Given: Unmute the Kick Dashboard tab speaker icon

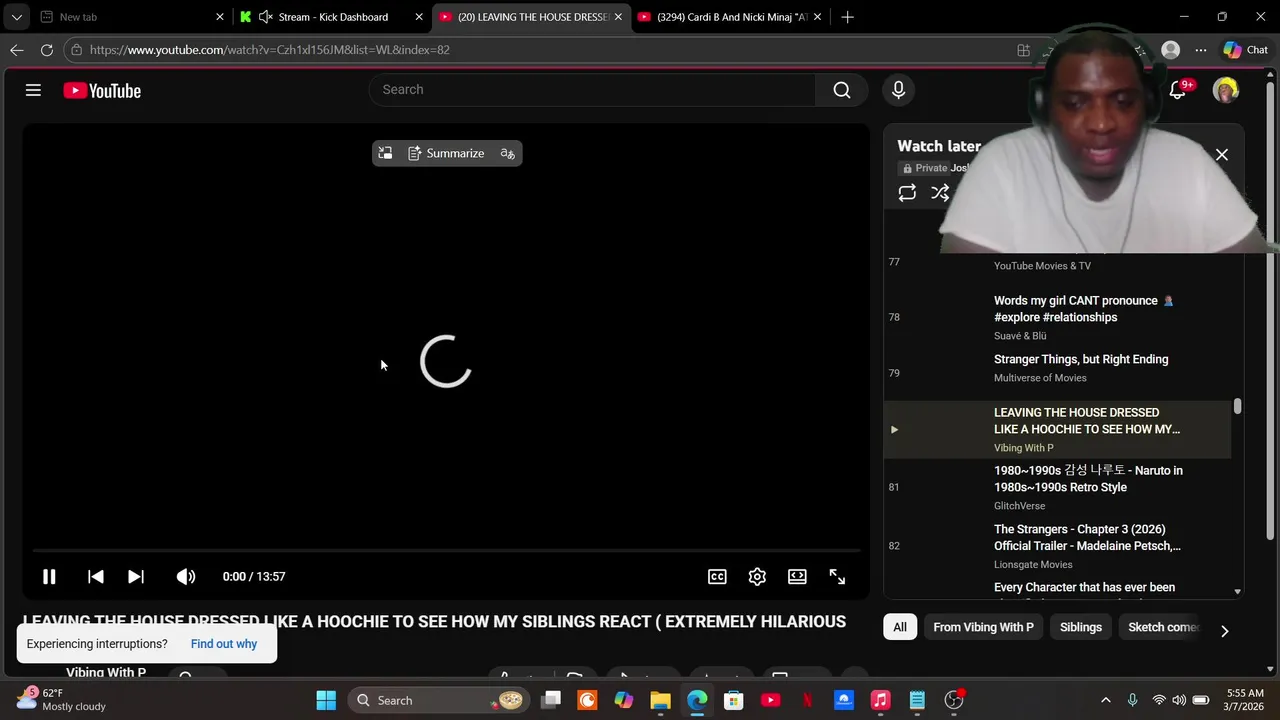Looking at the screenshot, I should (265, 17).
